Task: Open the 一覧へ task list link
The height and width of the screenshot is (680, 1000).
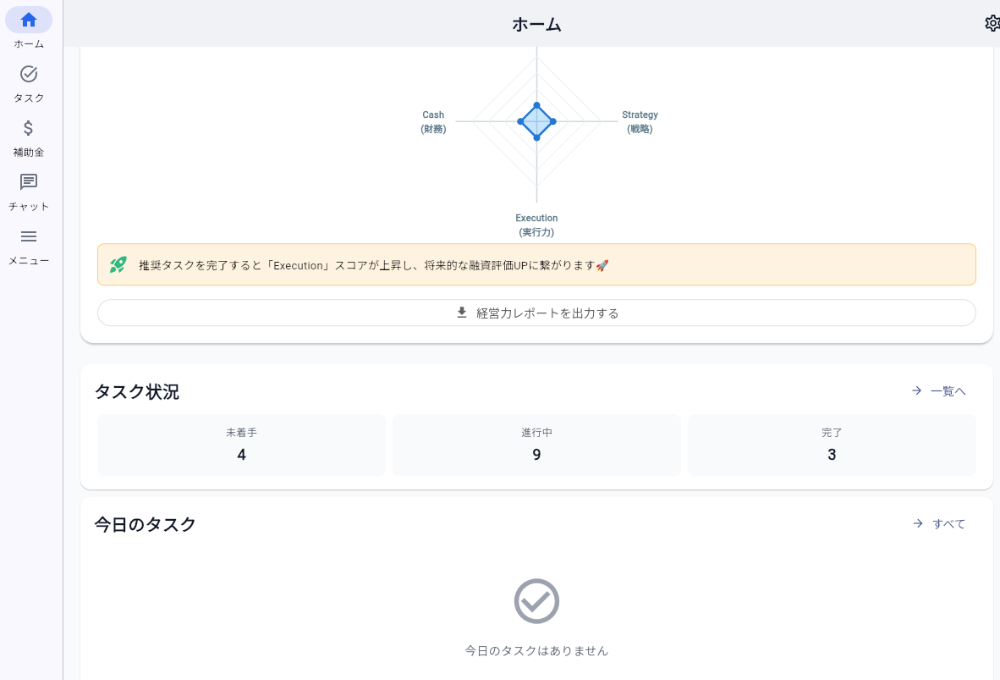Action: (x=945, y=391)
